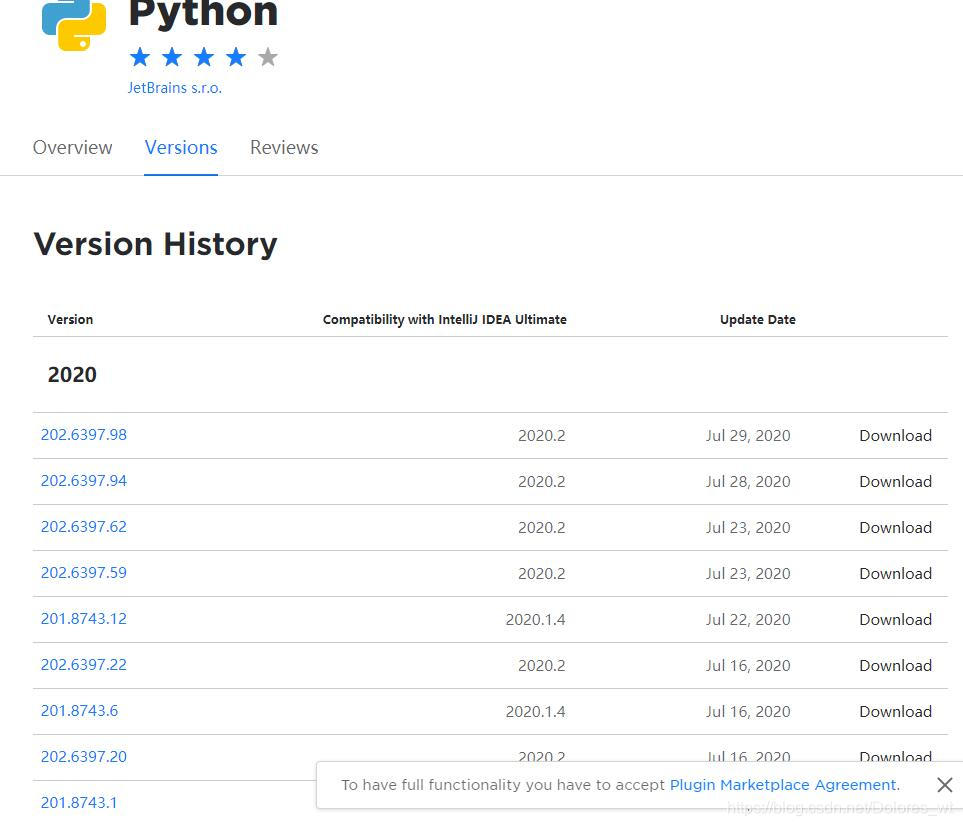963x826 pixels.
Task: Download version 202.6397.98 from Jul 29
Action: tap(895, 436)
